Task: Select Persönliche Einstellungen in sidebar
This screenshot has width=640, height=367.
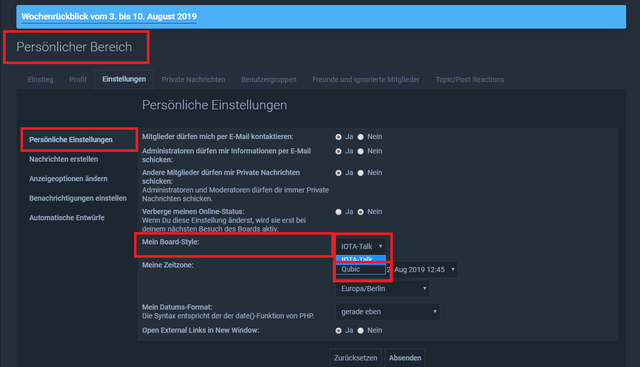Action: pyautogui.click(x=71, y=140)
